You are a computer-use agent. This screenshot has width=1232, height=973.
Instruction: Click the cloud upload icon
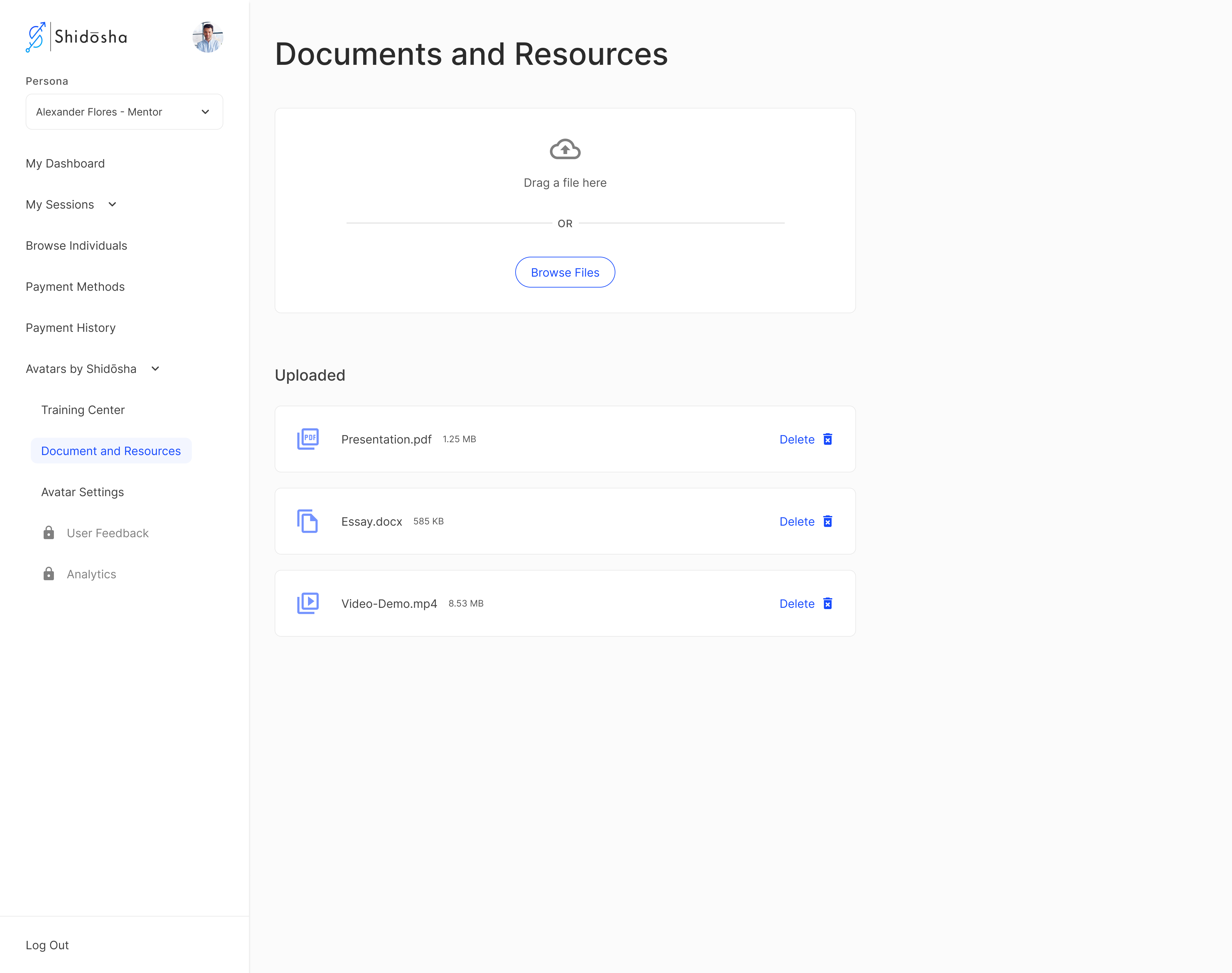point(564,149)
